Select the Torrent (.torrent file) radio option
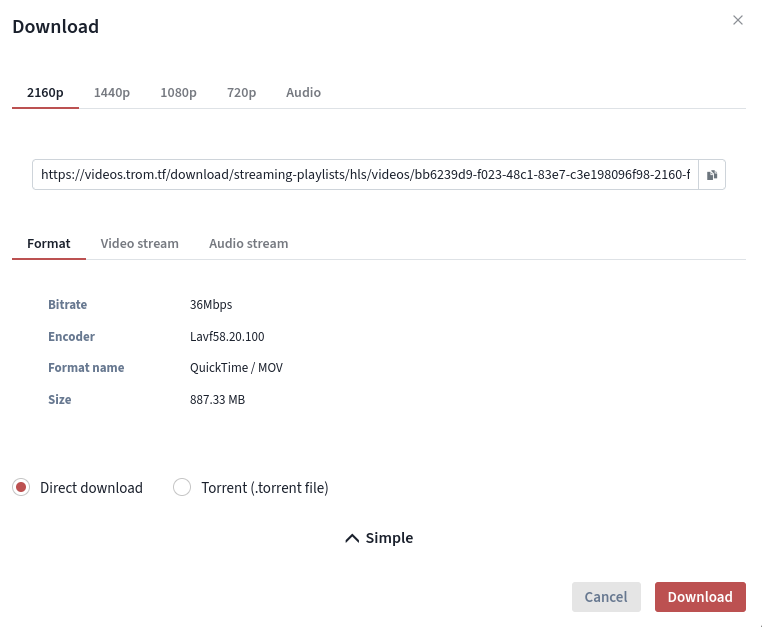 tap(182, 487)
